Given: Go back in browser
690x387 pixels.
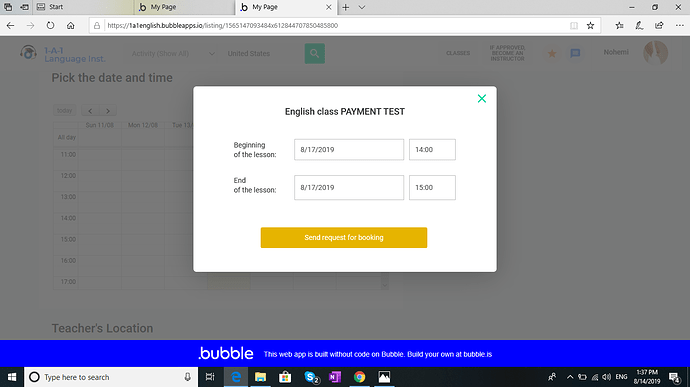Looking at the screenshot, I should coord(10,26).
